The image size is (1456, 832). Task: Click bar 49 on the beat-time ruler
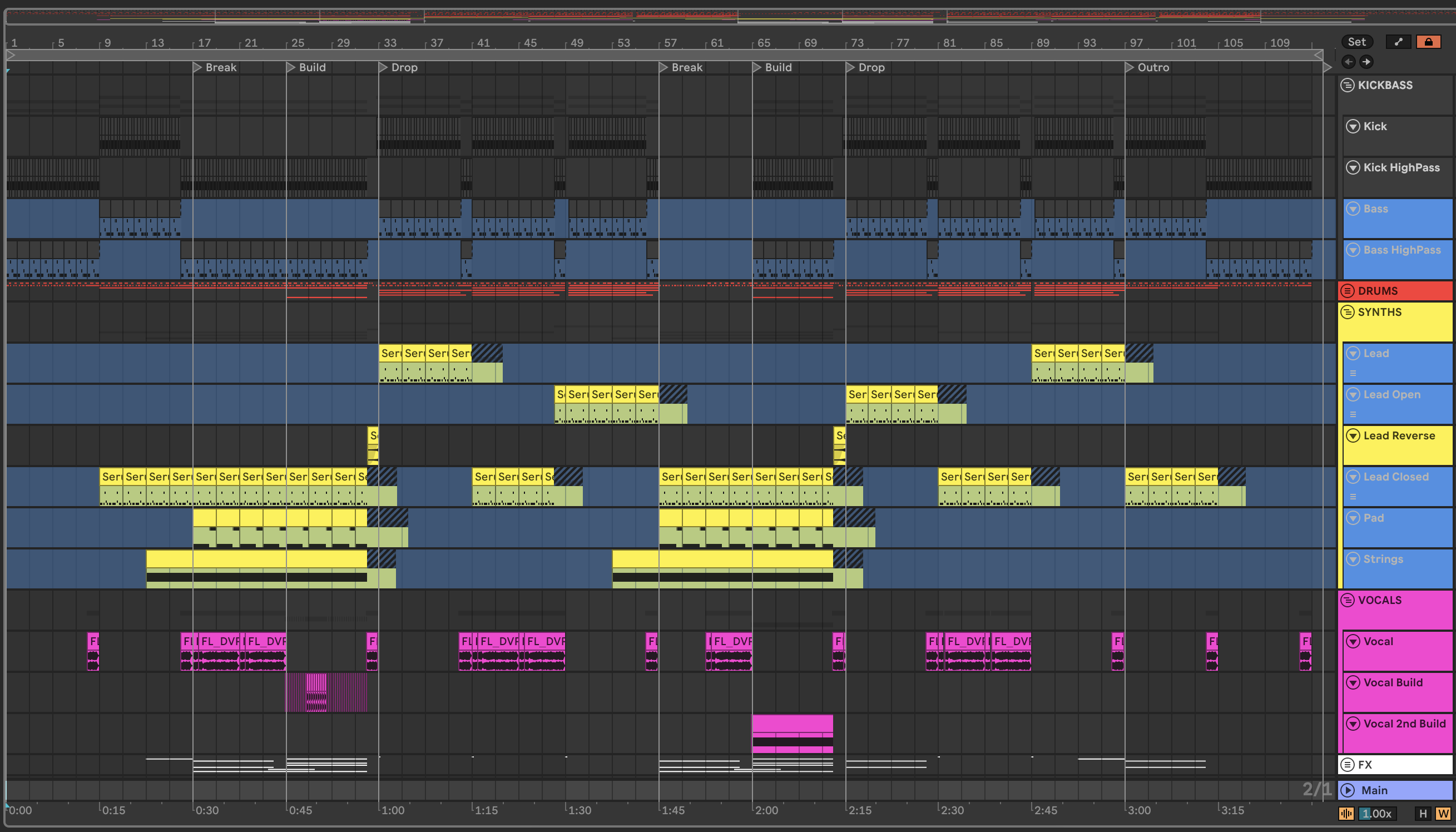(576, 43)
